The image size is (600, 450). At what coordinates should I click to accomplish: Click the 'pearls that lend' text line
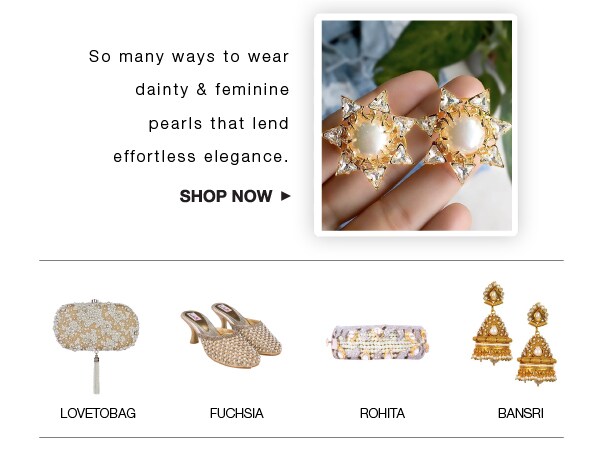219,124
